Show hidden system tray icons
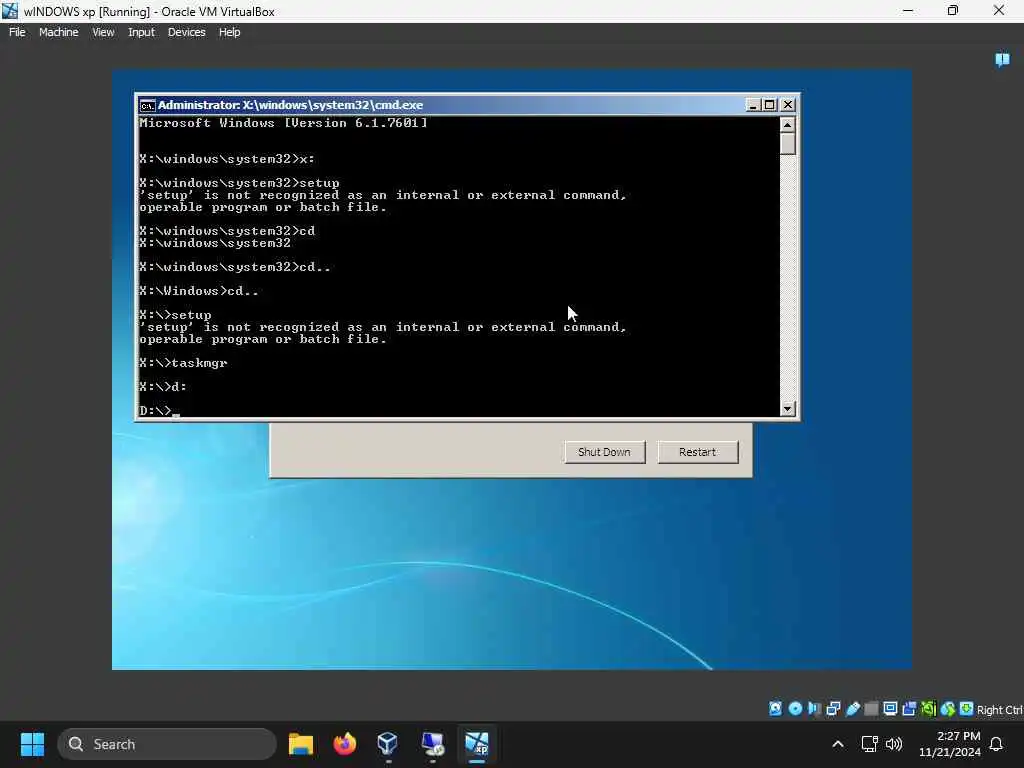1024x768 pixels. pos(838,744)
